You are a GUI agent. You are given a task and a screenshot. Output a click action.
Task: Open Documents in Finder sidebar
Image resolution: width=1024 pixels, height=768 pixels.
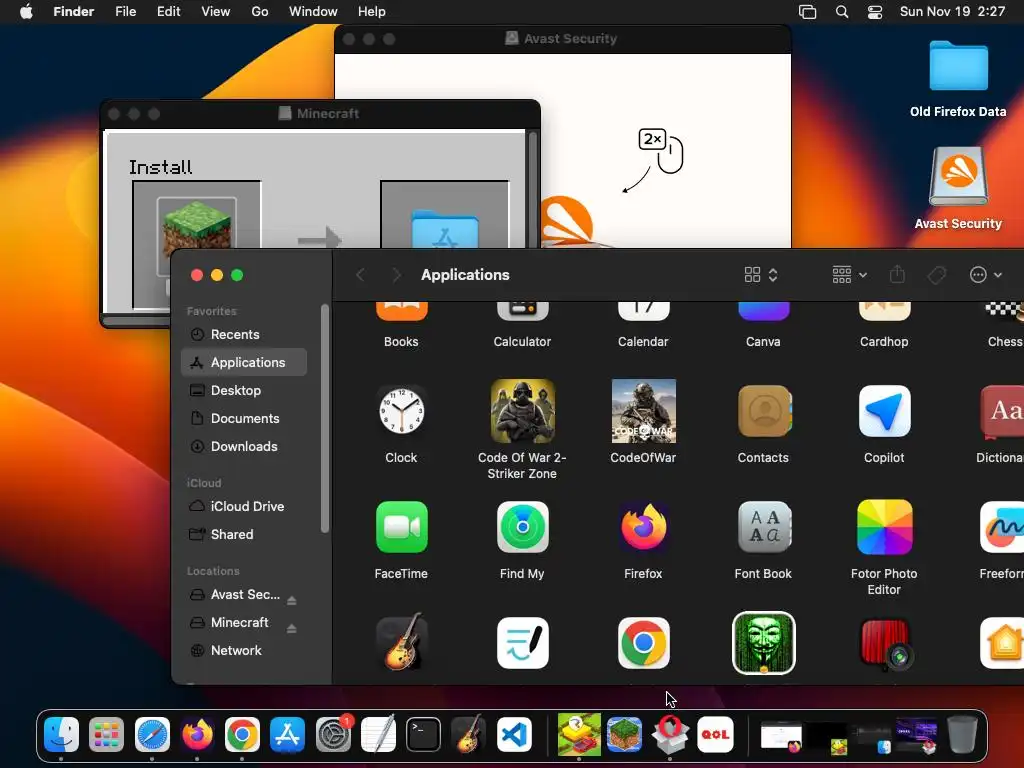point(244,419)
